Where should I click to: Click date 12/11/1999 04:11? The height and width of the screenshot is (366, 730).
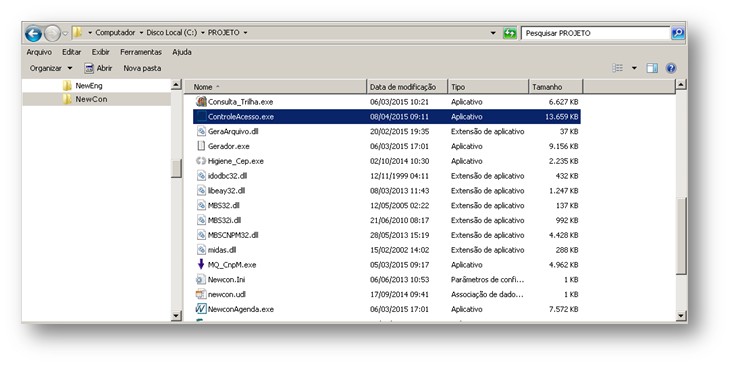(x=399, y=176)
